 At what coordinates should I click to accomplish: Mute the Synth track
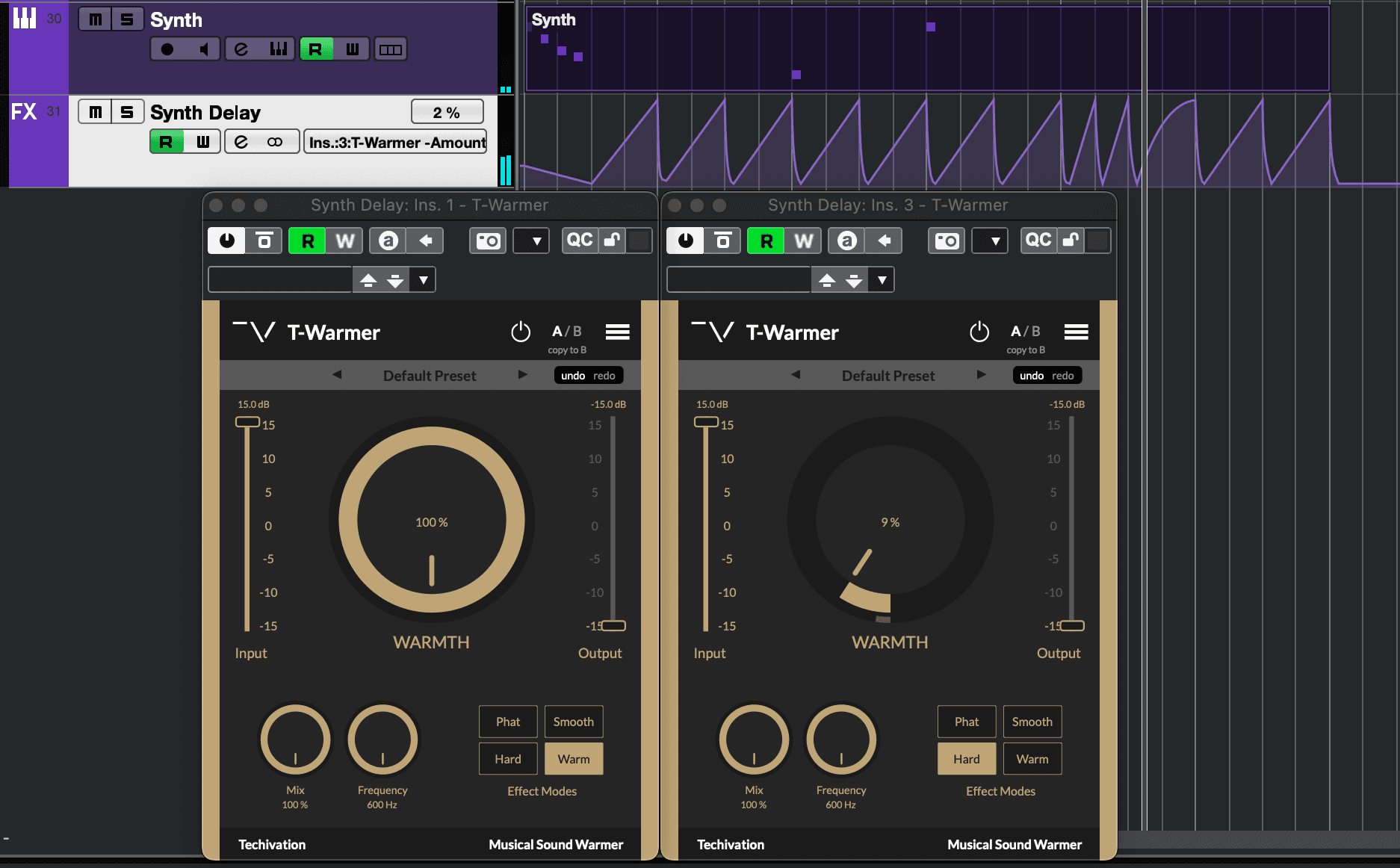[x=94, y=19]
